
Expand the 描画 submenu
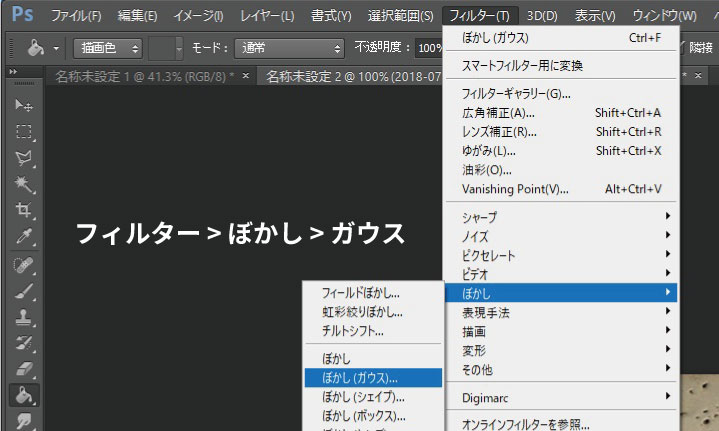pyautogui.click(x=561, y=331)
